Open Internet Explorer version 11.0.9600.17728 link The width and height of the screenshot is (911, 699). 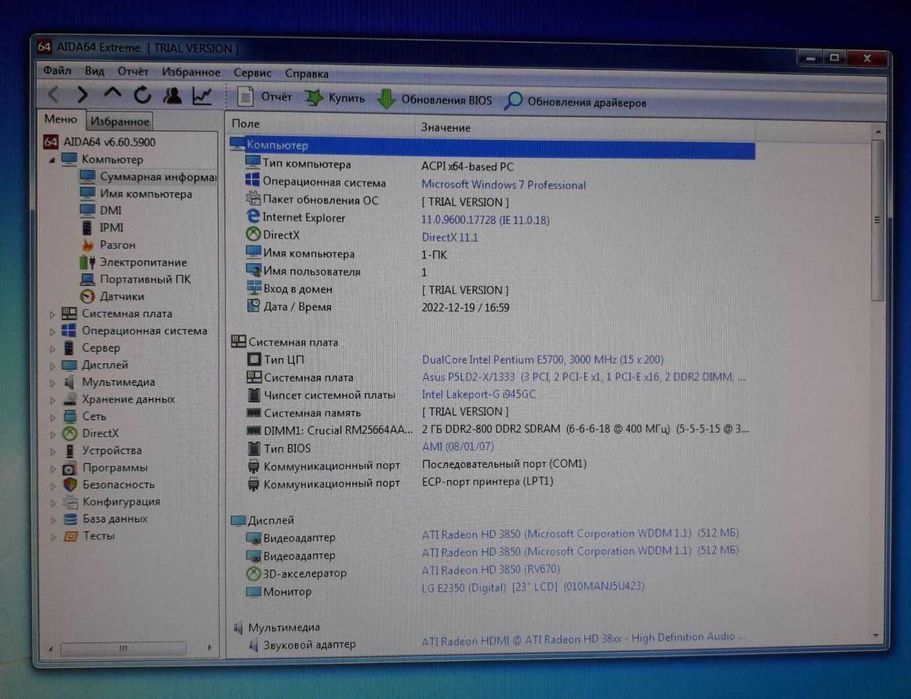pyautogui.click(x=485, y=220)
